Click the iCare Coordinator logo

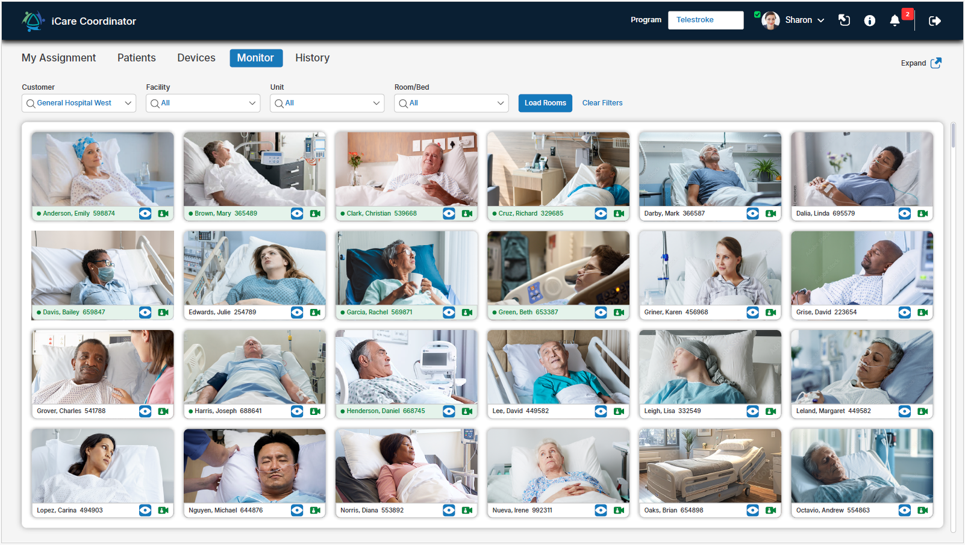click(33, 21)
